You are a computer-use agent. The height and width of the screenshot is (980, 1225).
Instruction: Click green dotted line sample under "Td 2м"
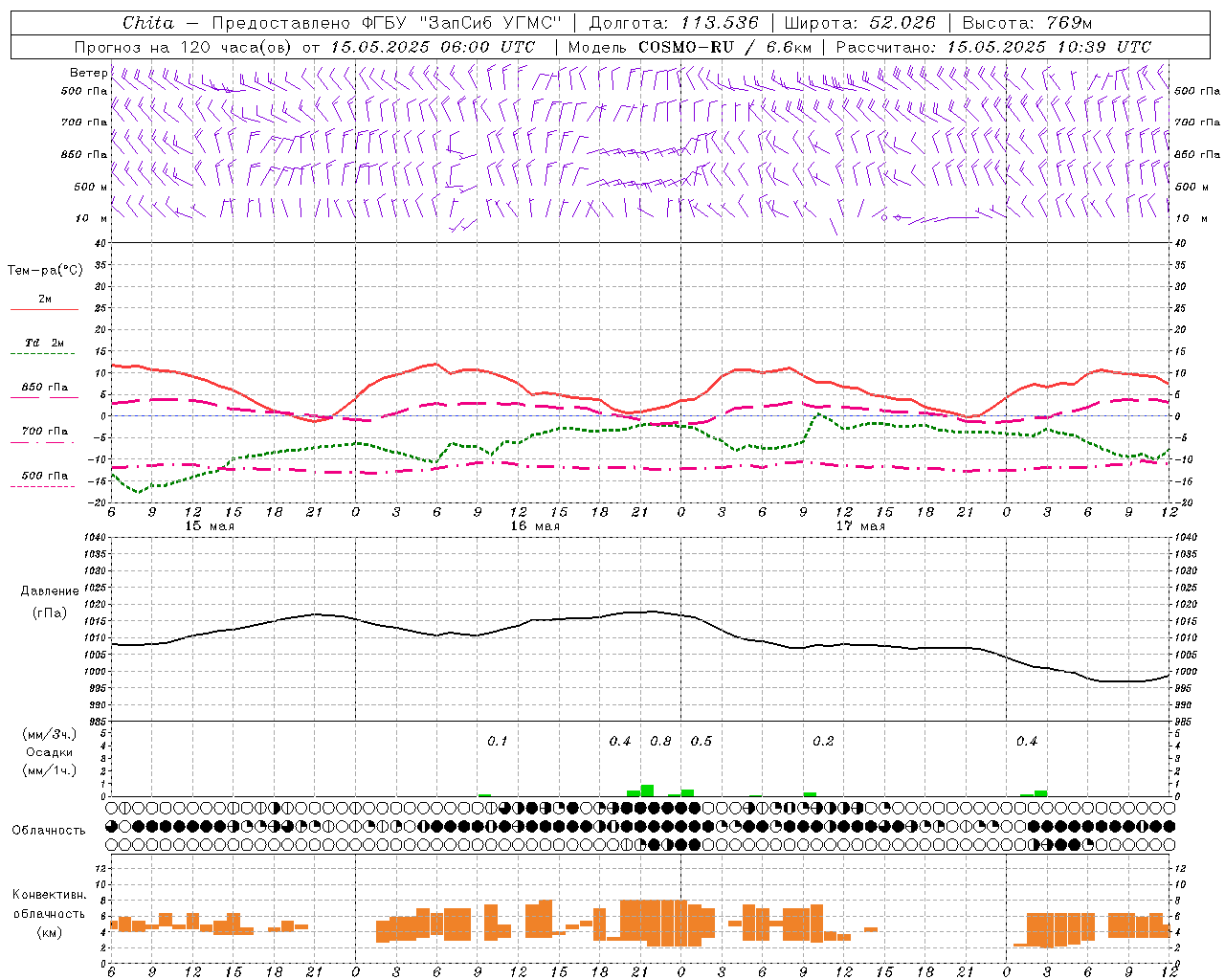coord(44,353)
